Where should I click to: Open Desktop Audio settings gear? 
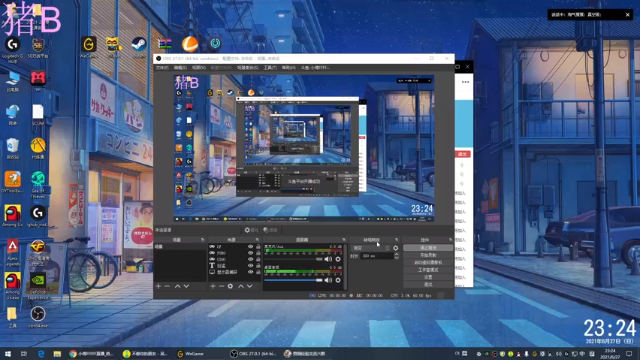(x=338, y=280)
